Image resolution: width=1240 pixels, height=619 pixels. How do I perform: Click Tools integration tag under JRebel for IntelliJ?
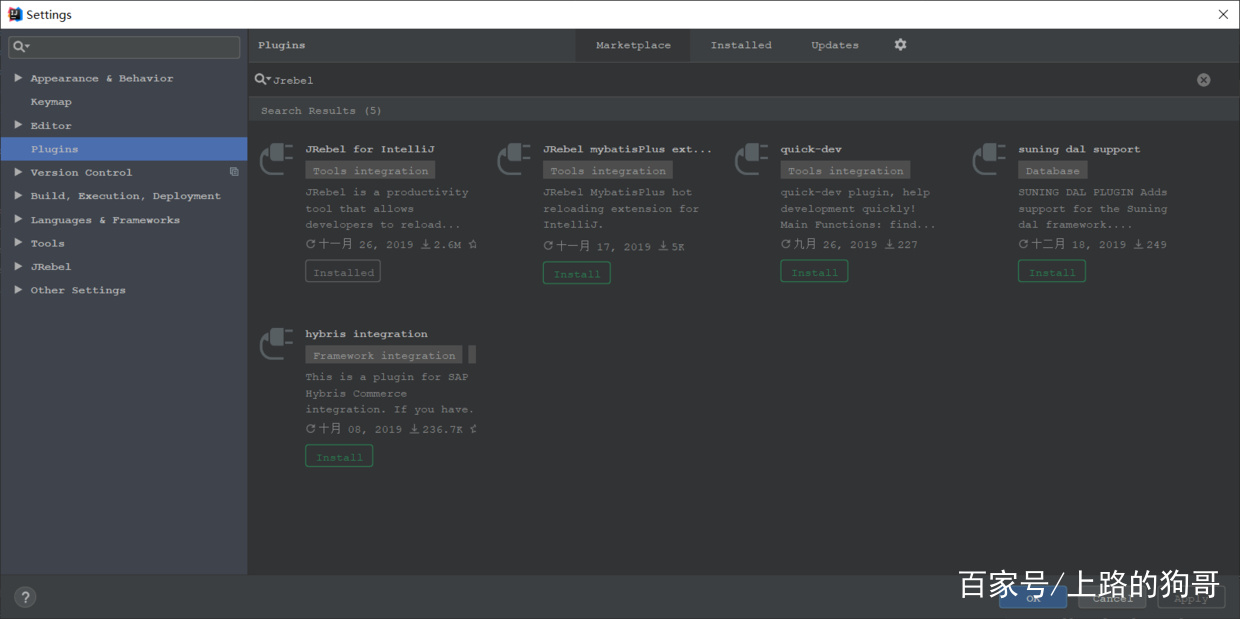370,171
